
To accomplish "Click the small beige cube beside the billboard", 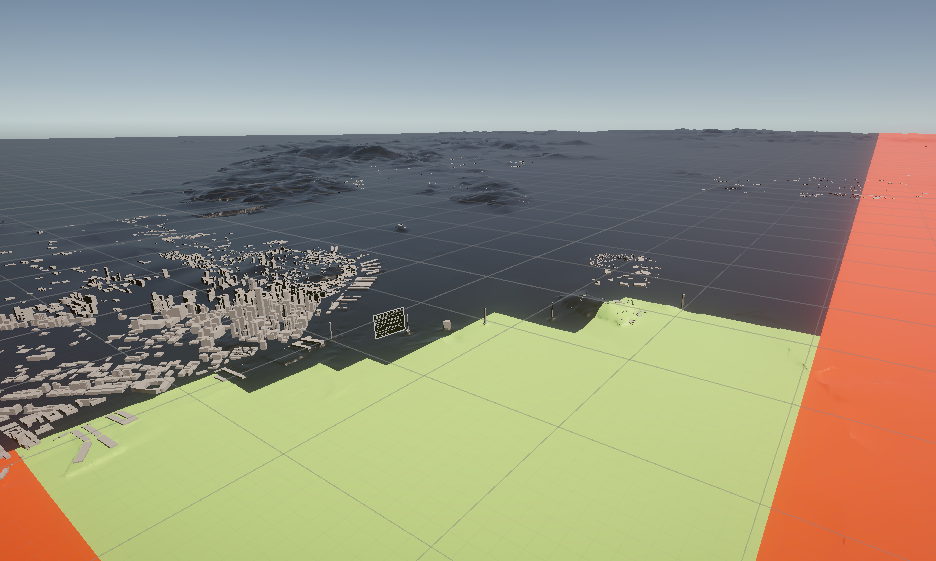I will pyautogui.click(x=447, y=325).
